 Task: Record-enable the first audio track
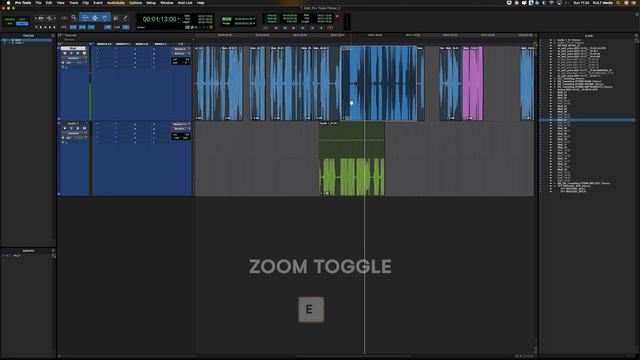pyautogui.click(x=65, y=53)
